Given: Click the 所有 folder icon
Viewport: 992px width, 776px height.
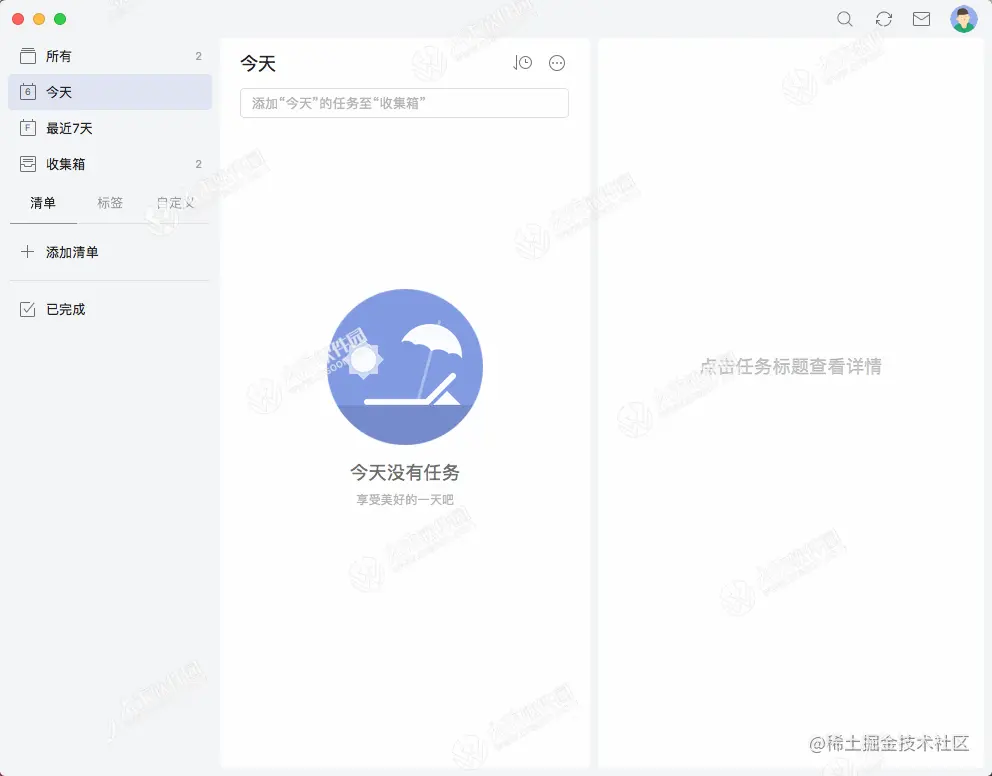Looking at the screenshot, I should click(28, 56).
